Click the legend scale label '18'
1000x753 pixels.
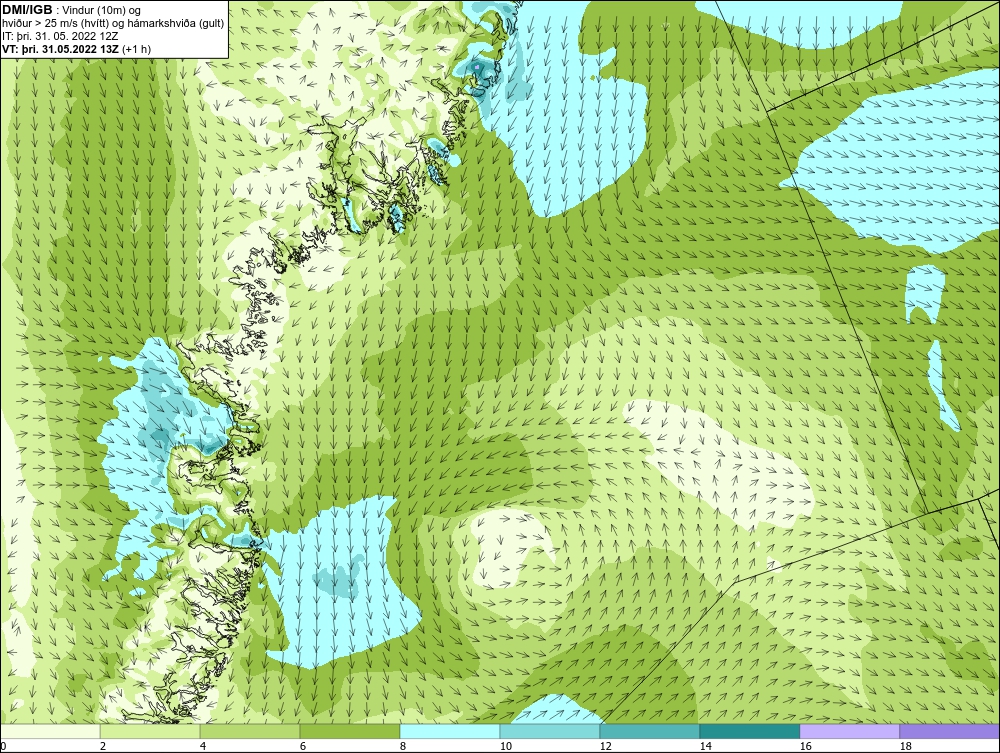pos(906,746)
